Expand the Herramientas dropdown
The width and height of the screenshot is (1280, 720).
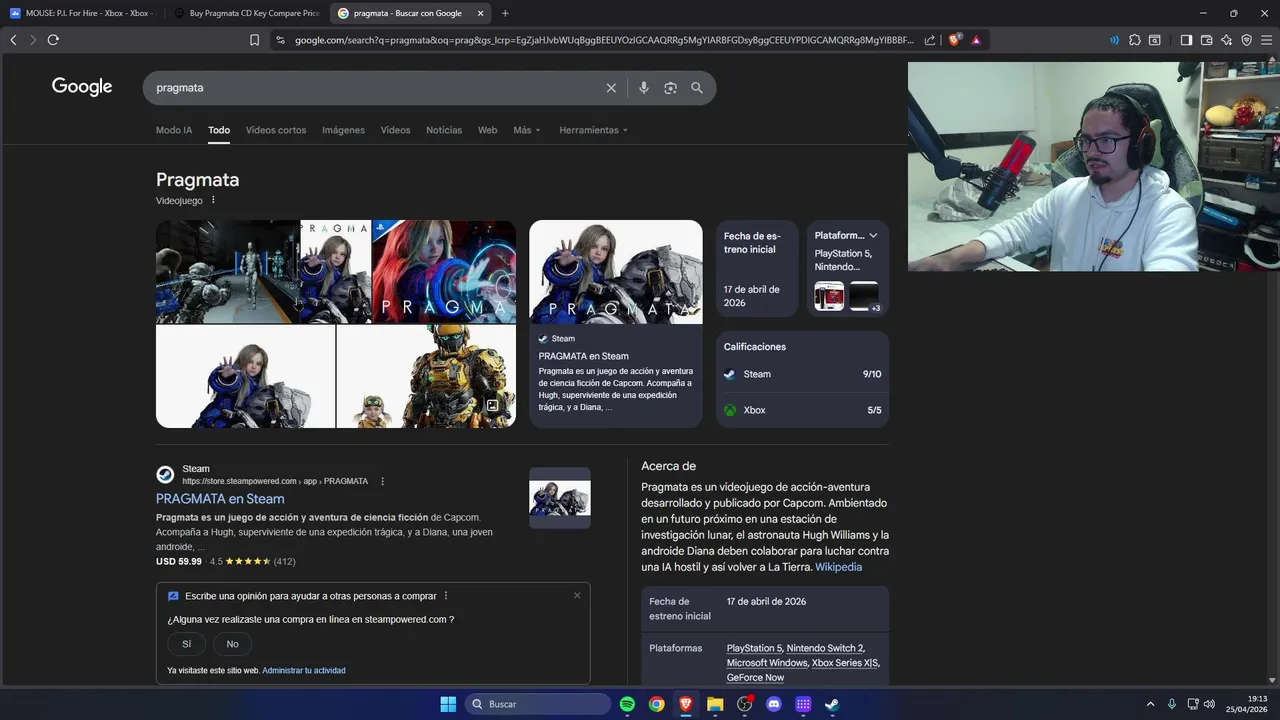[x=594, y=130]
